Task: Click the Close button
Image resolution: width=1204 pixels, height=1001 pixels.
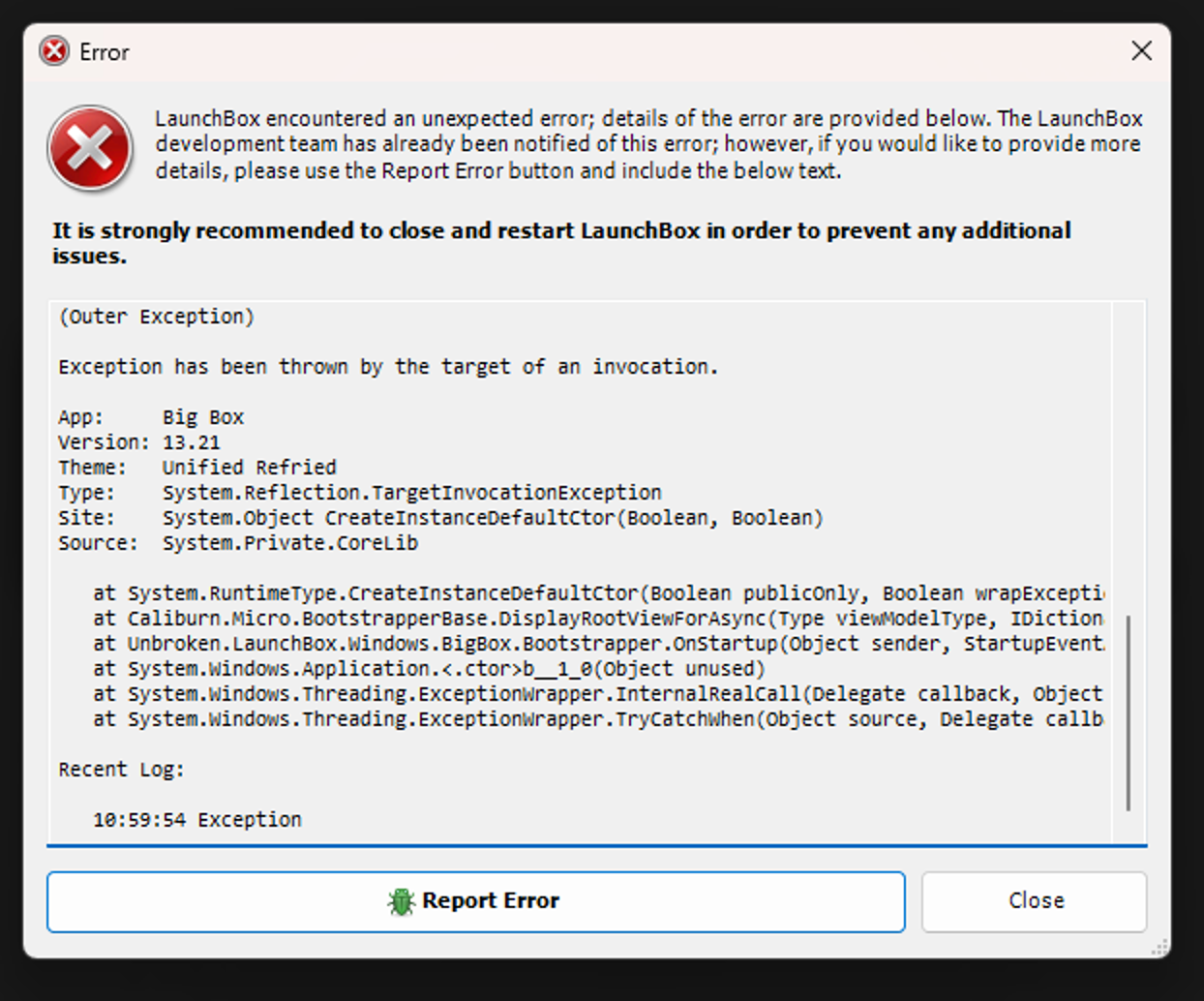Action: 1035,901
